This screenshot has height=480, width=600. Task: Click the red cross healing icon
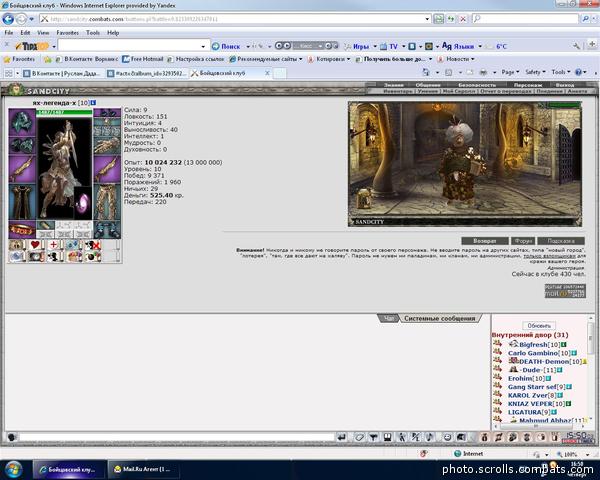pyautogui.click(x=54, y=245)
